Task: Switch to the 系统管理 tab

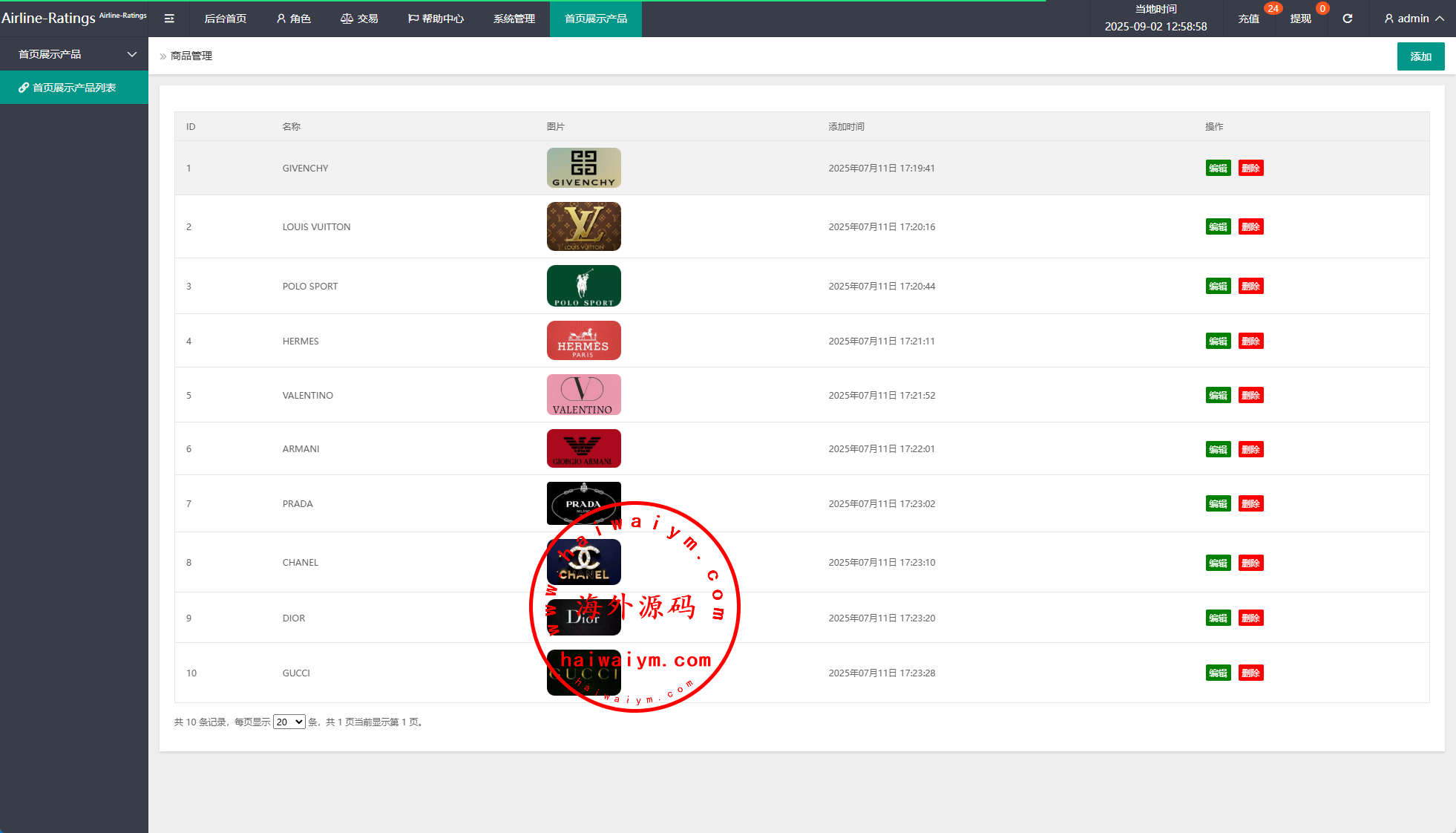Action: point(514,19)
